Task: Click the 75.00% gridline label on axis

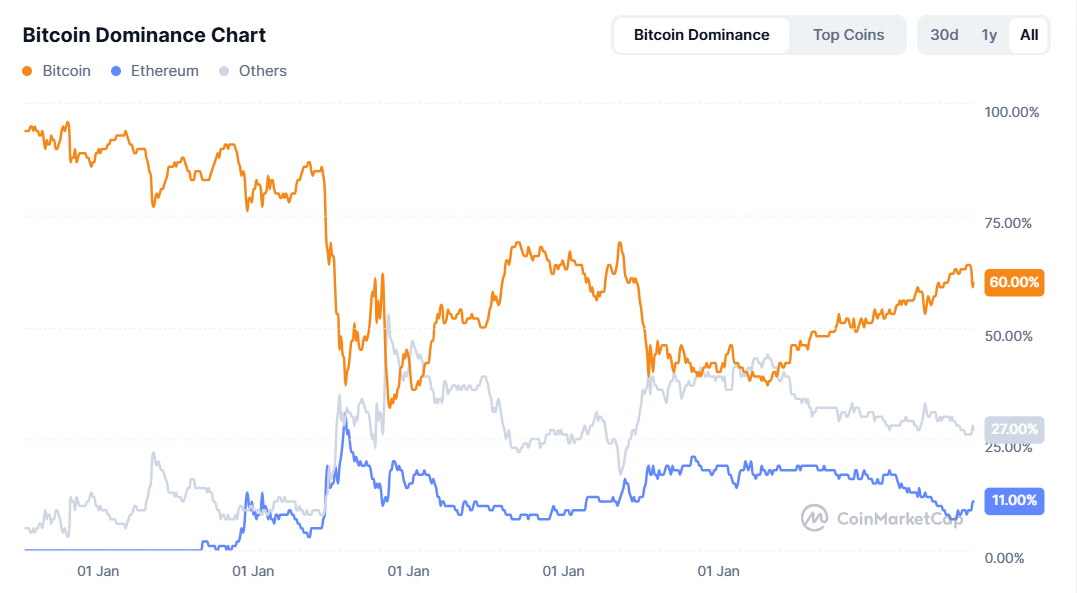Action: tap(1009, 223)
